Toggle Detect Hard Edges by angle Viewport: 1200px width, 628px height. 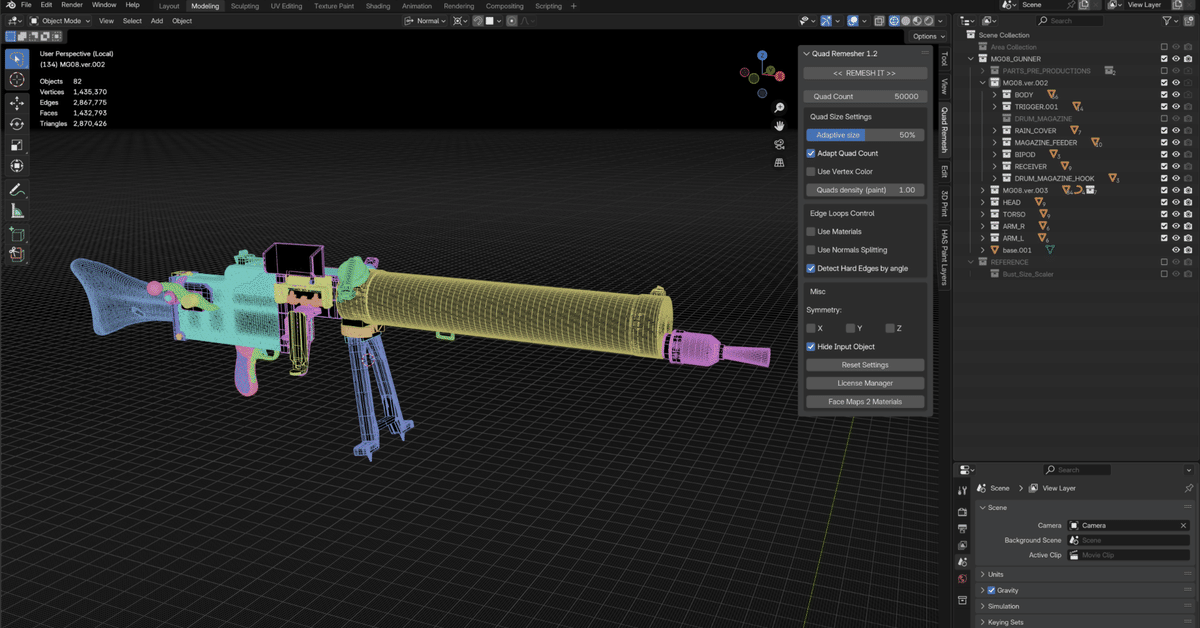pyautogui.click(x=811, y=268)
